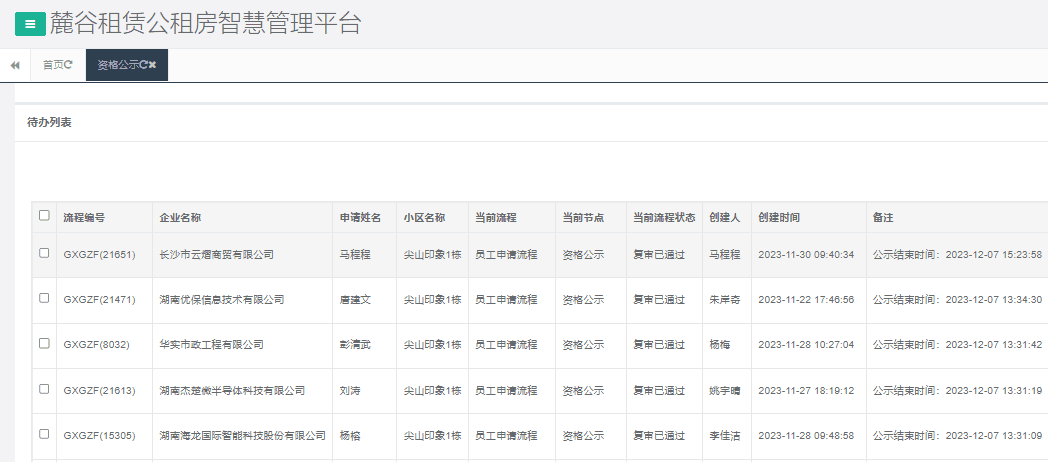This screenshot has height=462, width=1048.
Task: Toggle the select-all checkbox in table header
Action: [x=44, y=215]
